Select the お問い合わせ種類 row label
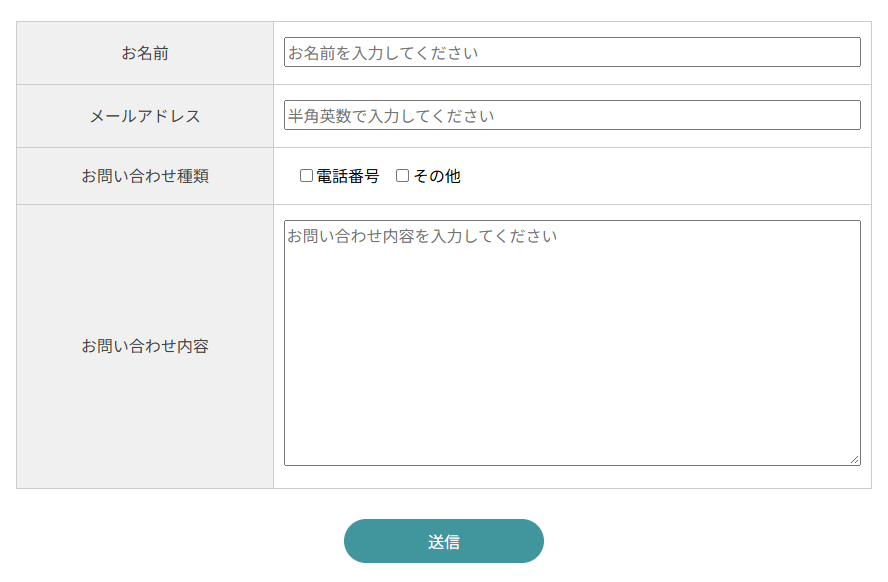 coord(145,176)
